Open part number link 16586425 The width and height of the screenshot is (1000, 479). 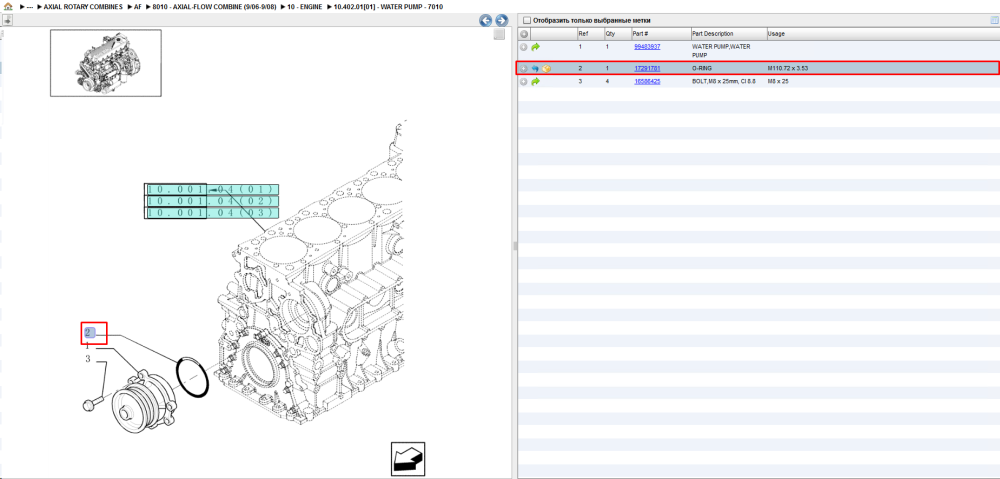(647, 82)
